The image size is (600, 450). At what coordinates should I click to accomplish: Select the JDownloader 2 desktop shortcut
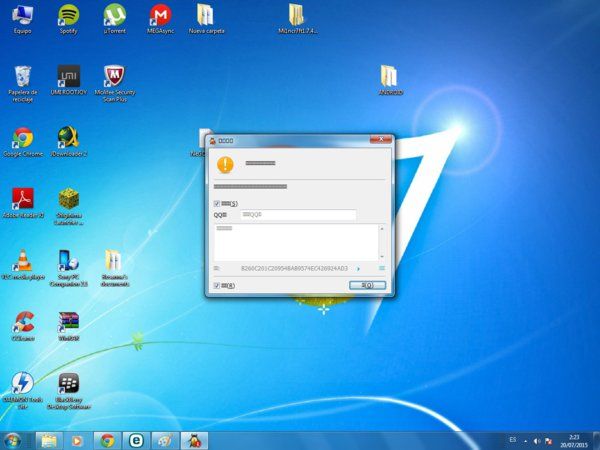pyautogui.click(x=68, y=142)
